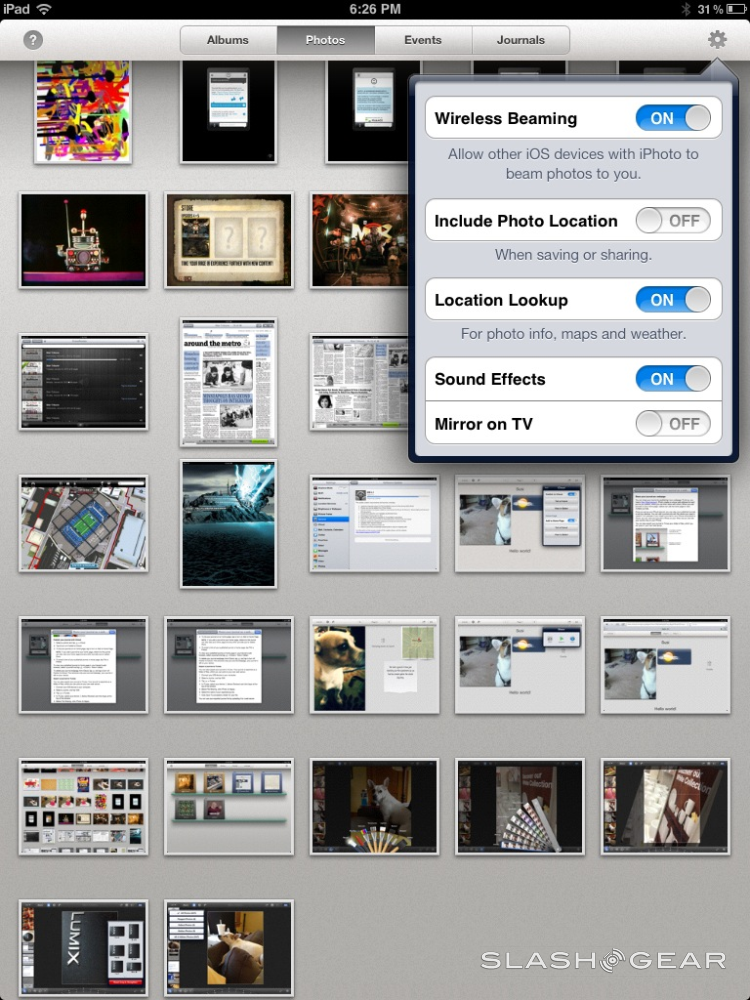Image resolution: width=750 pixels, height=1000 pixels.
Task: Tap the help question mark icon
Action: coord(33,41)
